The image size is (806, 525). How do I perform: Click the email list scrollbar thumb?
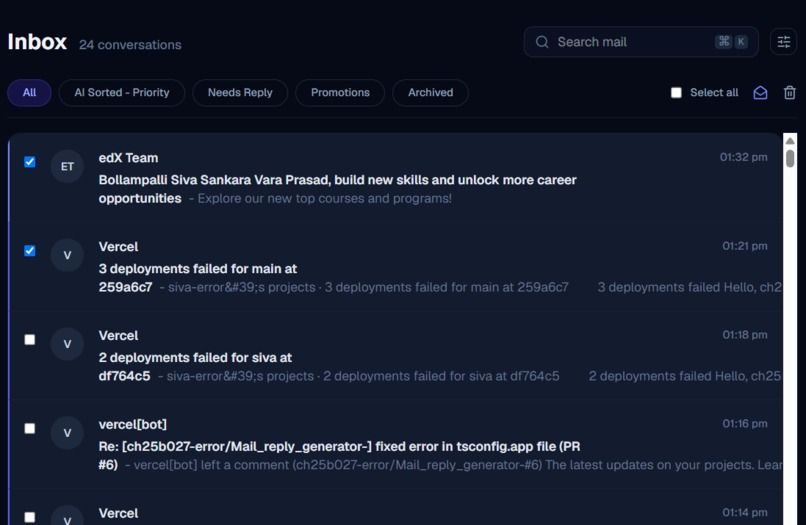(x=790, y=158)
